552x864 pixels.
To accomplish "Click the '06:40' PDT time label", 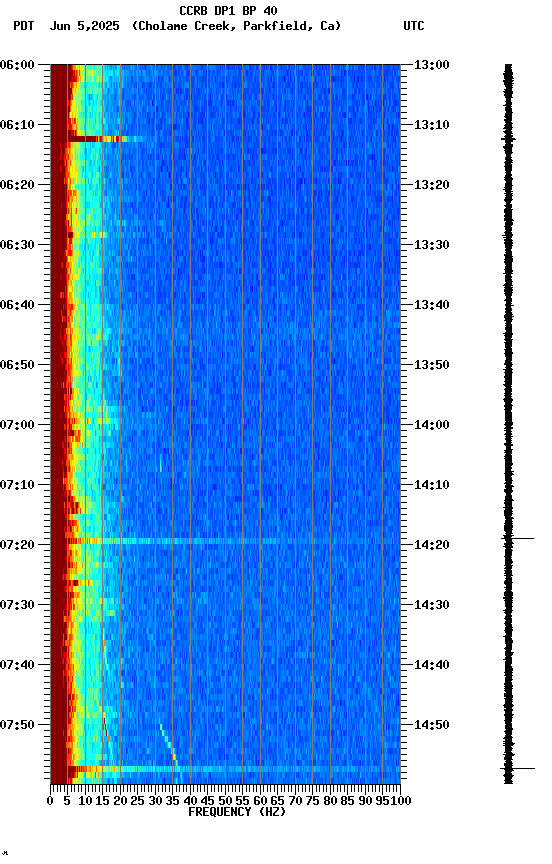I will pos(17,305).
